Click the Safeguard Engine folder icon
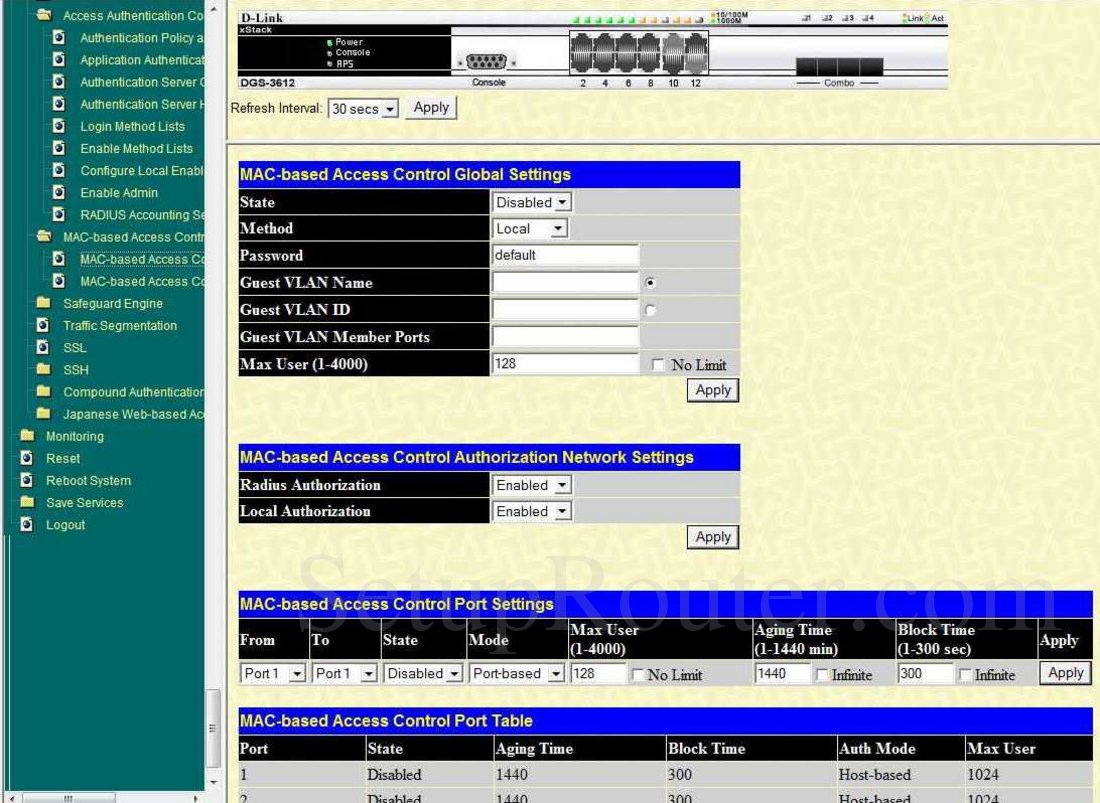The width and height of the screenshot is (1100, 803). [43, 303]
